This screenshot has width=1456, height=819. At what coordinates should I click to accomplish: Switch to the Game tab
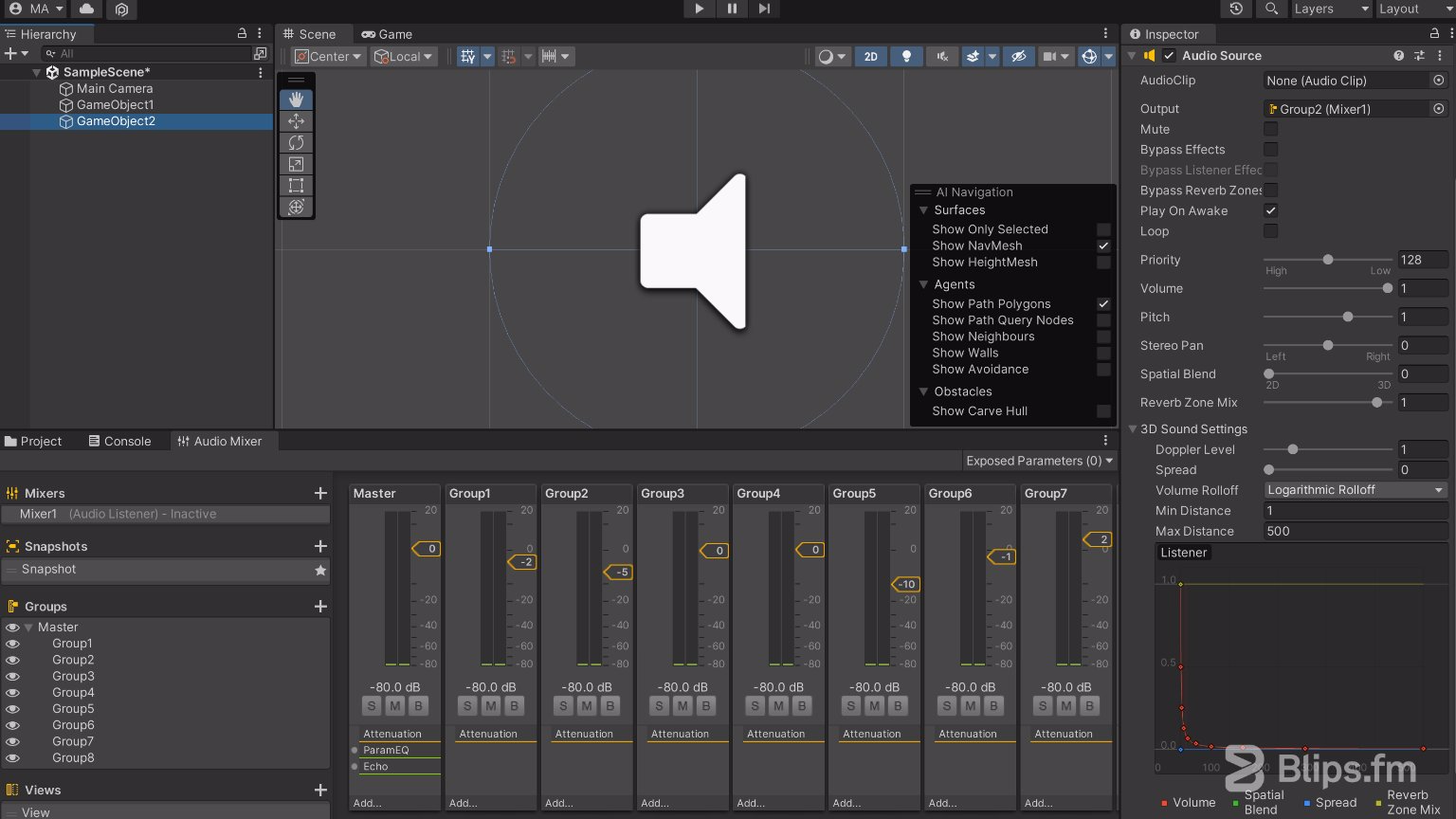387,34
